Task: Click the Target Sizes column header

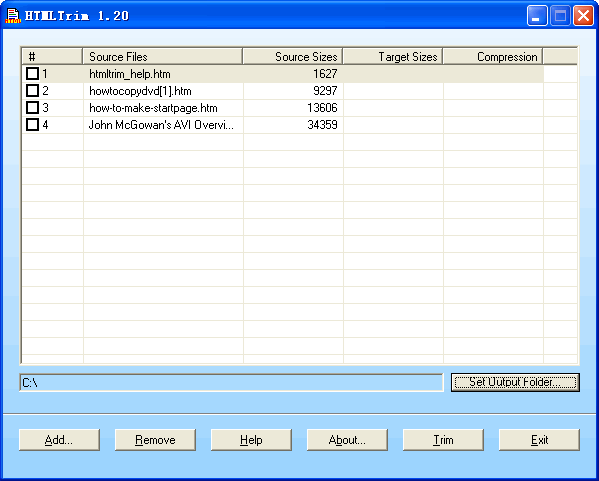Action: (x=393, y=57)
